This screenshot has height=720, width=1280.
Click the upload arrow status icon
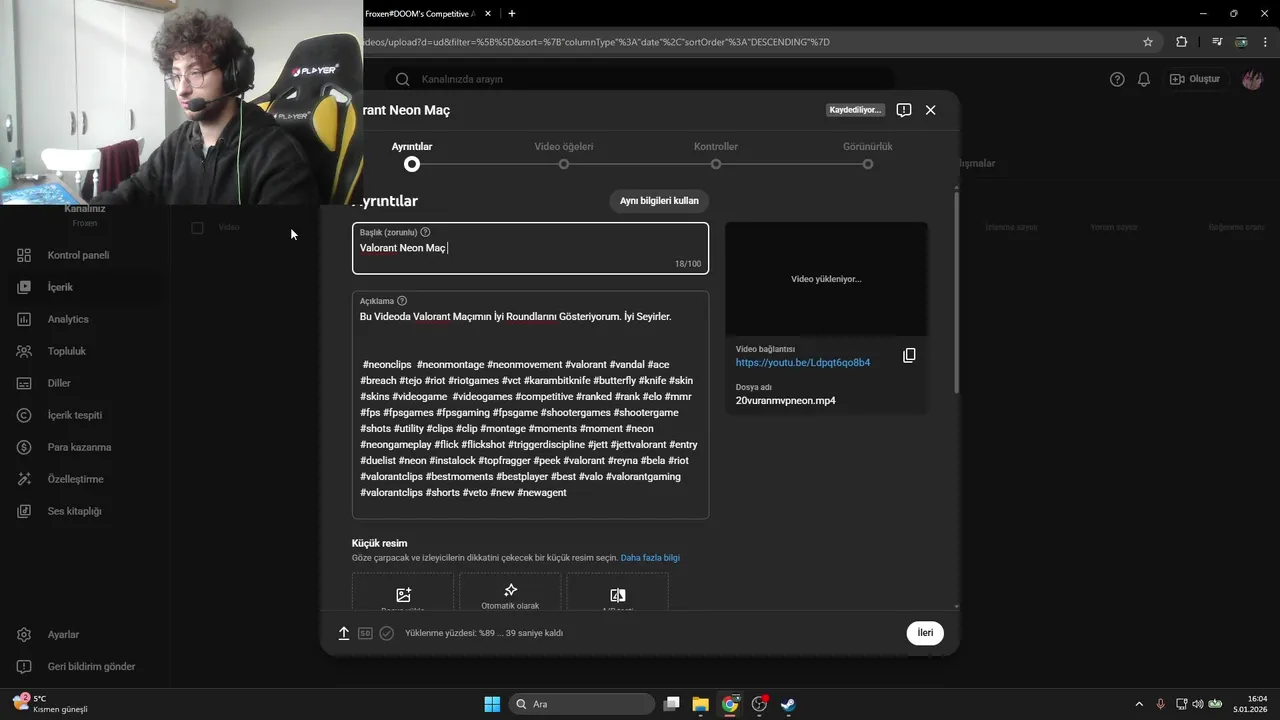click(344, 633)
